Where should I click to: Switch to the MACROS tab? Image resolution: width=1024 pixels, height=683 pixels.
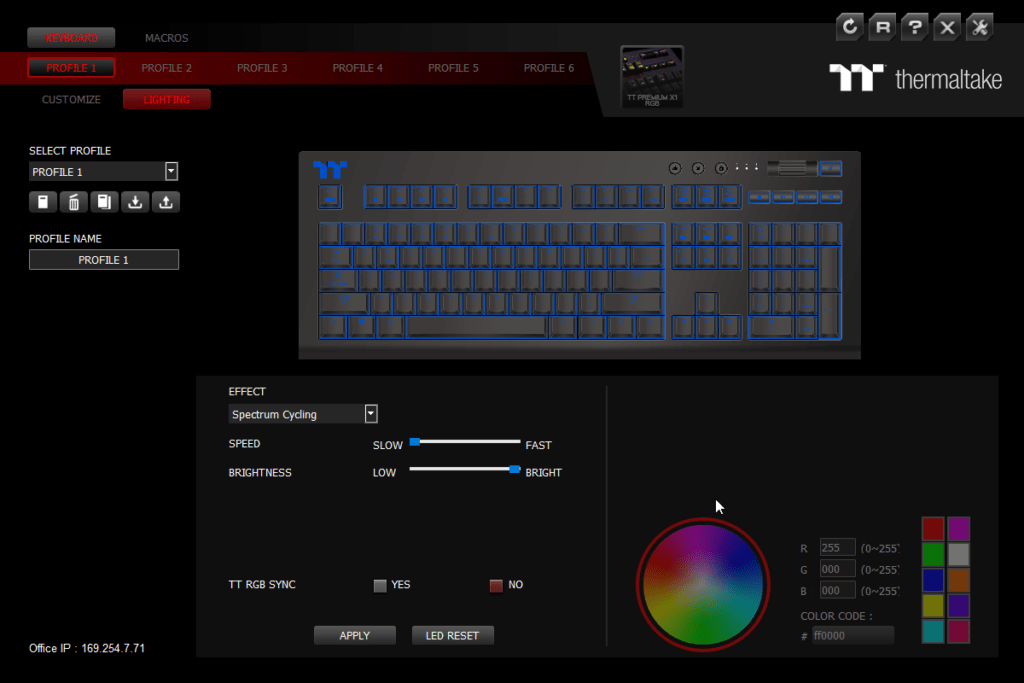pyautogui.click(x=166, y=38)
